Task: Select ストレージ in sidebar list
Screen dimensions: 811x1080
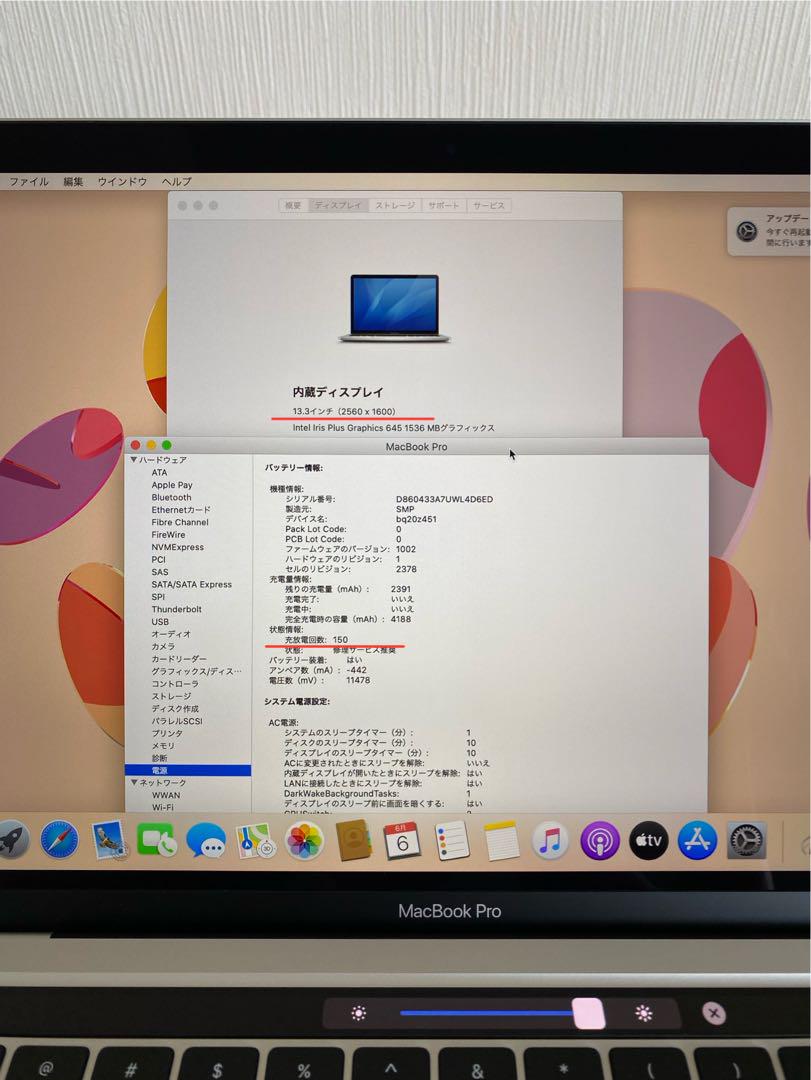Action: (171, 696)
